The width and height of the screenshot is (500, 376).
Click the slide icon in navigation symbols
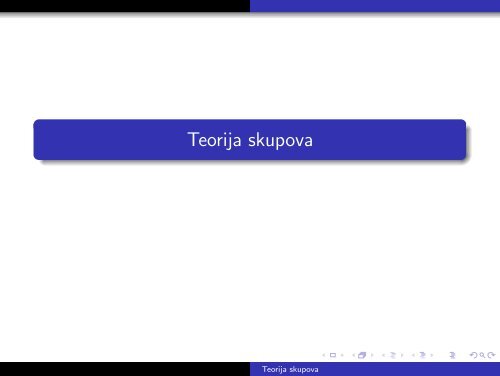click(x=333, y=355)
